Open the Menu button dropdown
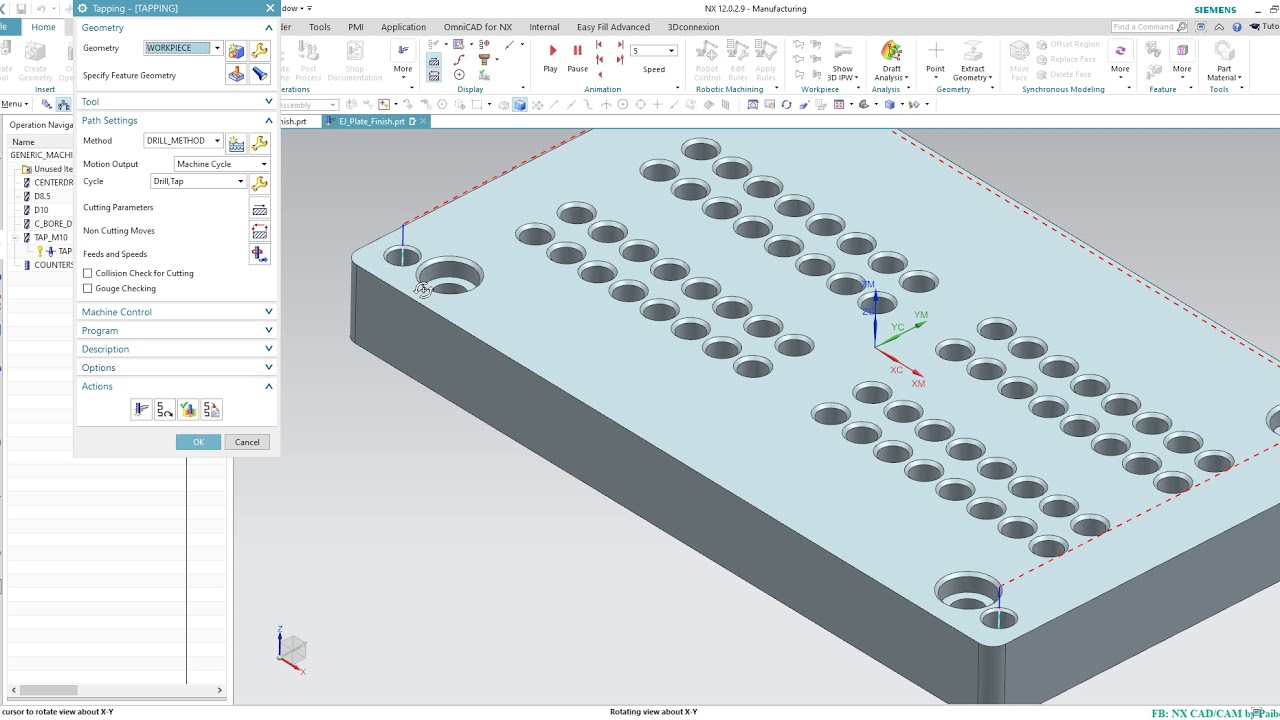Viewport: 1280px width, 720px height. (x=14, y=104)
